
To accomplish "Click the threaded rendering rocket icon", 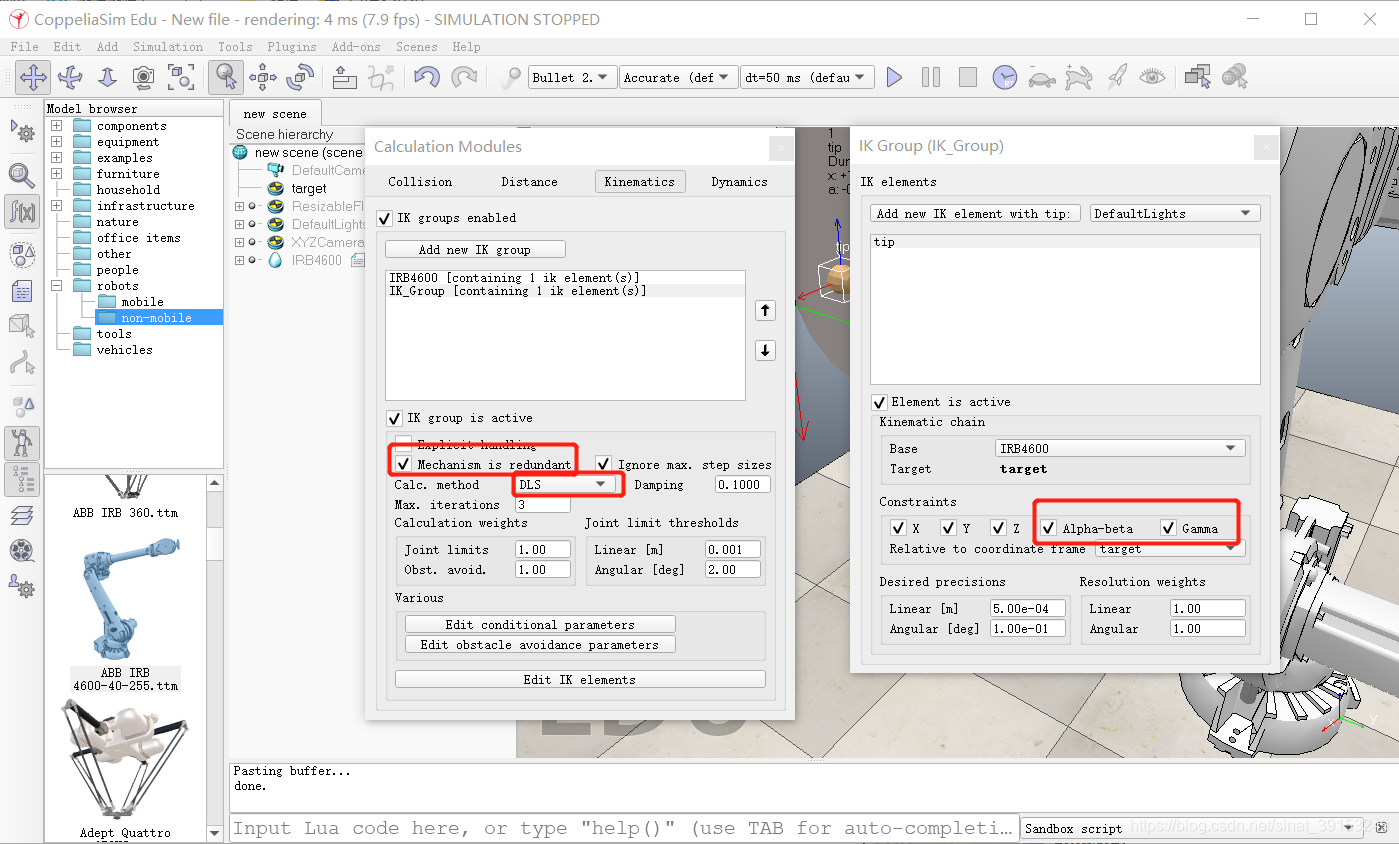I will 1116,77.
